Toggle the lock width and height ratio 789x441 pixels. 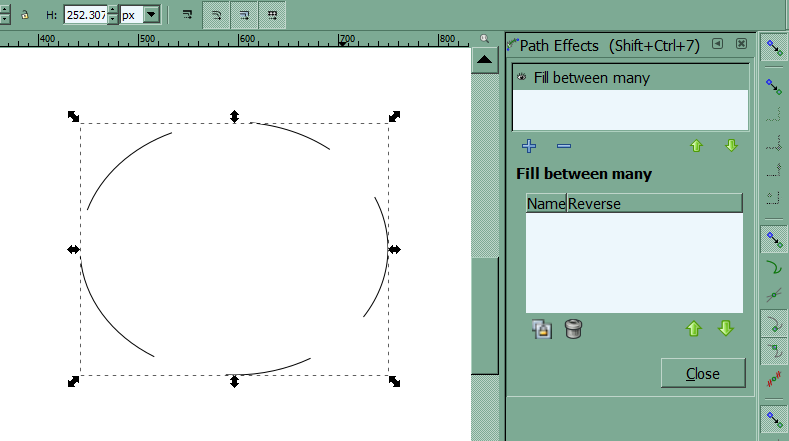click(23, 16)
